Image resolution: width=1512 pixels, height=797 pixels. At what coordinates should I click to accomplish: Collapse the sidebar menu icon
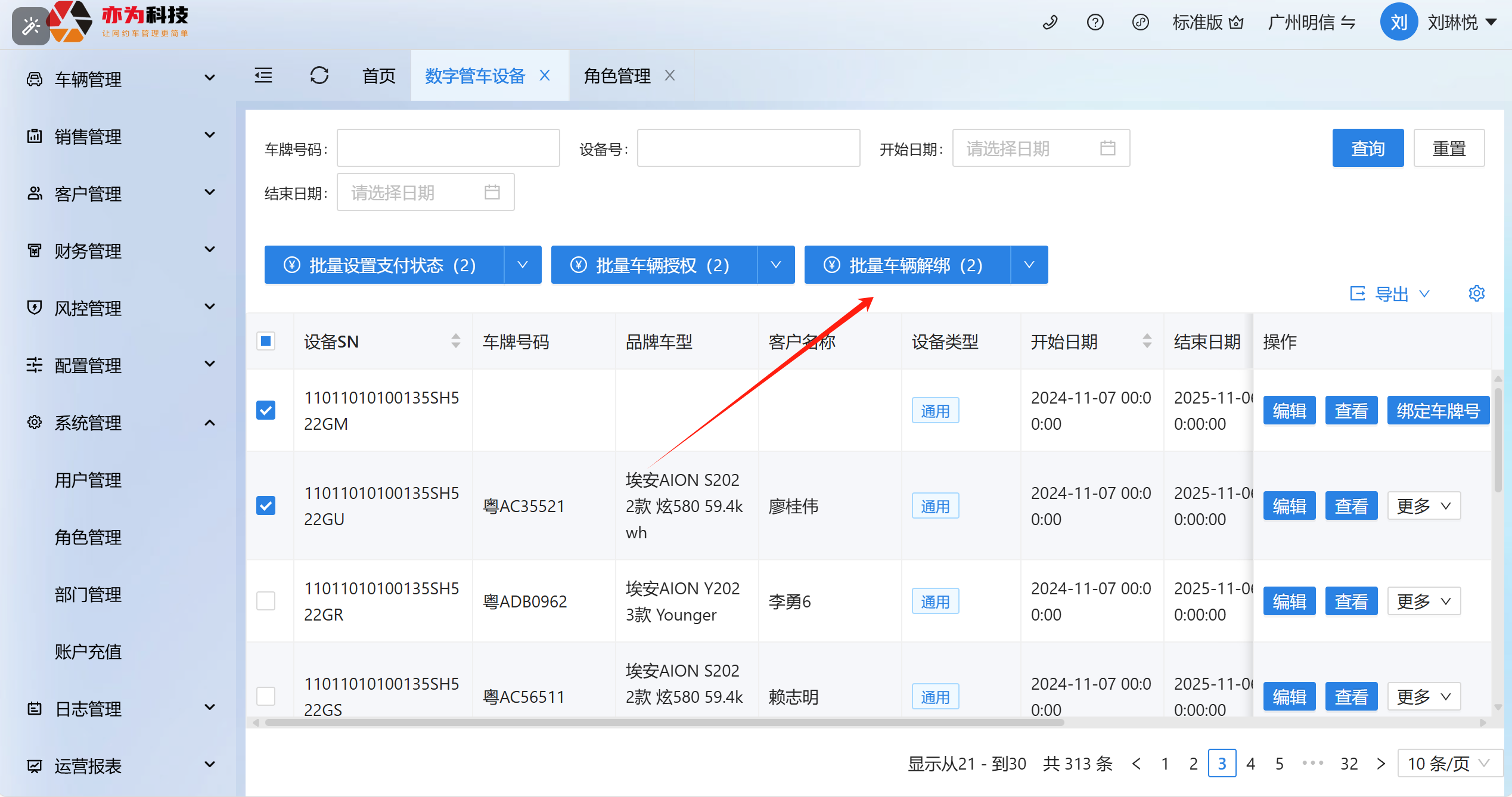coord(263,76)
